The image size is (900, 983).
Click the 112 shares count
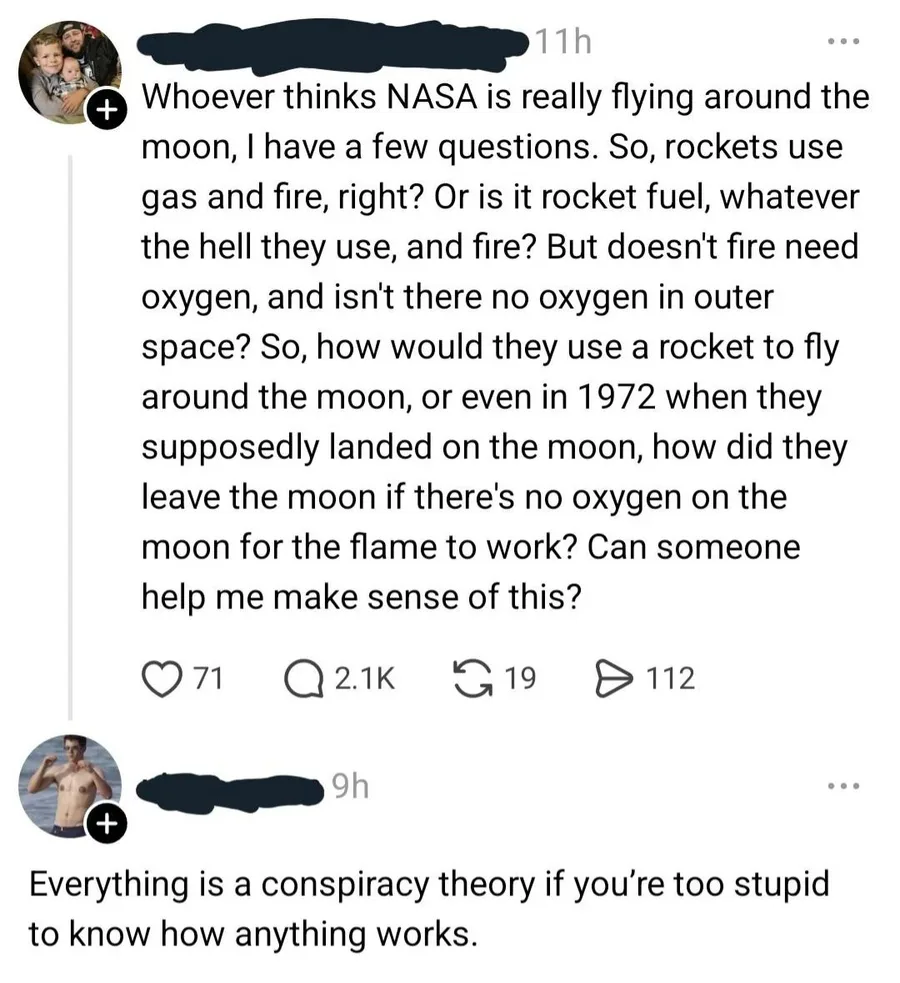tap(668, 679)
